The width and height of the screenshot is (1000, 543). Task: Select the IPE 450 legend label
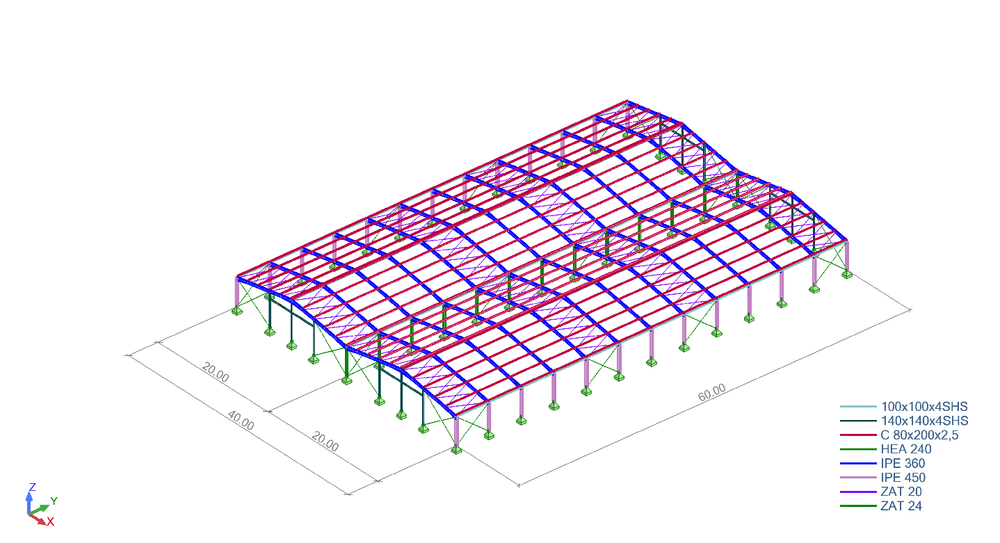902,477
